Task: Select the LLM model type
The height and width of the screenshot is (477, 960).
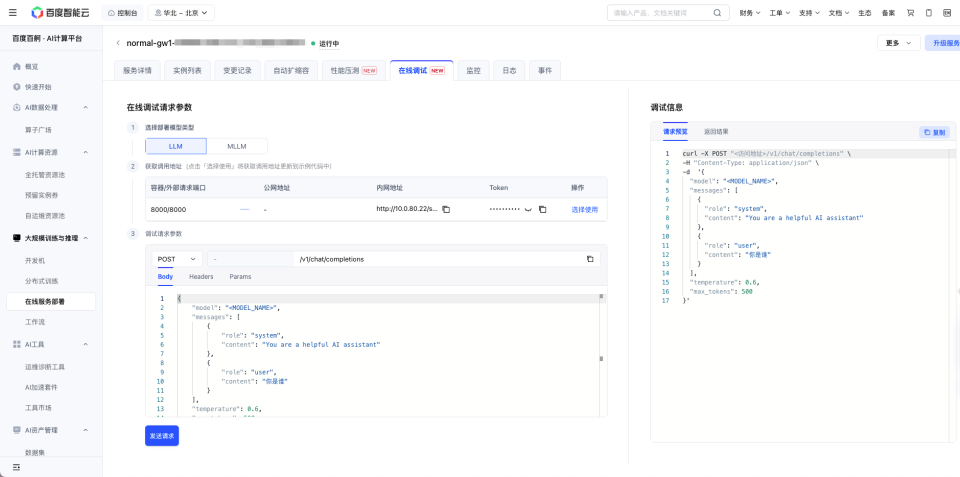Action: click(176, 146)
